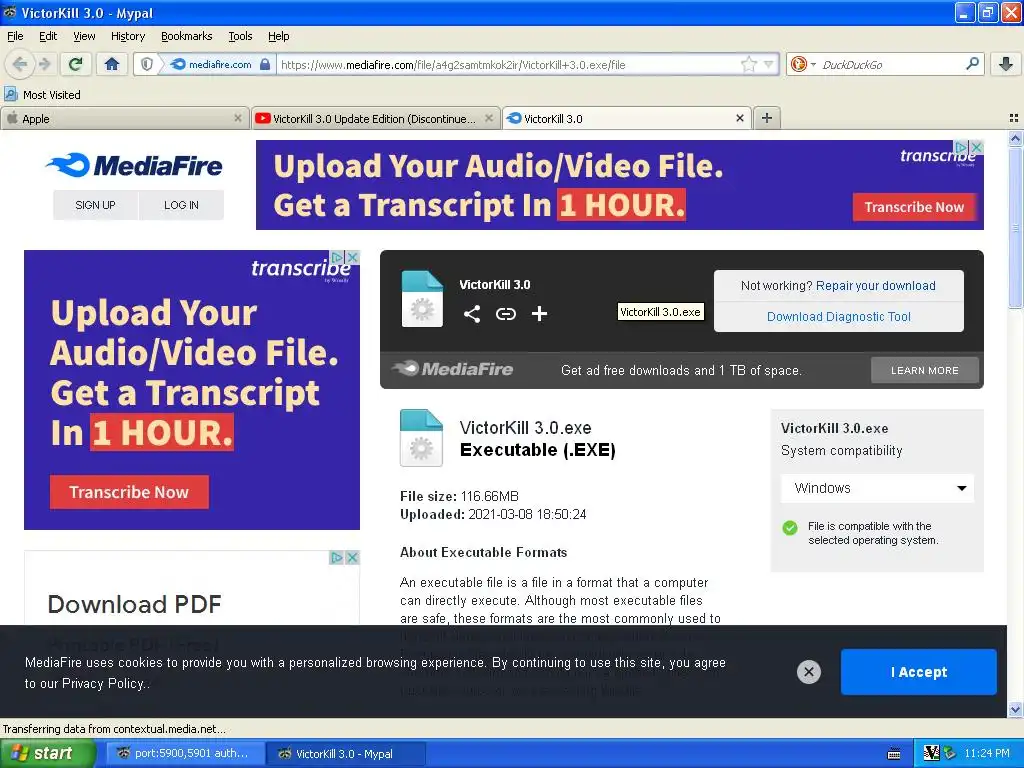Click the file icon in dark header
Image resolution: width=1024 pixels, height=768 pixels.
(422, 298)
